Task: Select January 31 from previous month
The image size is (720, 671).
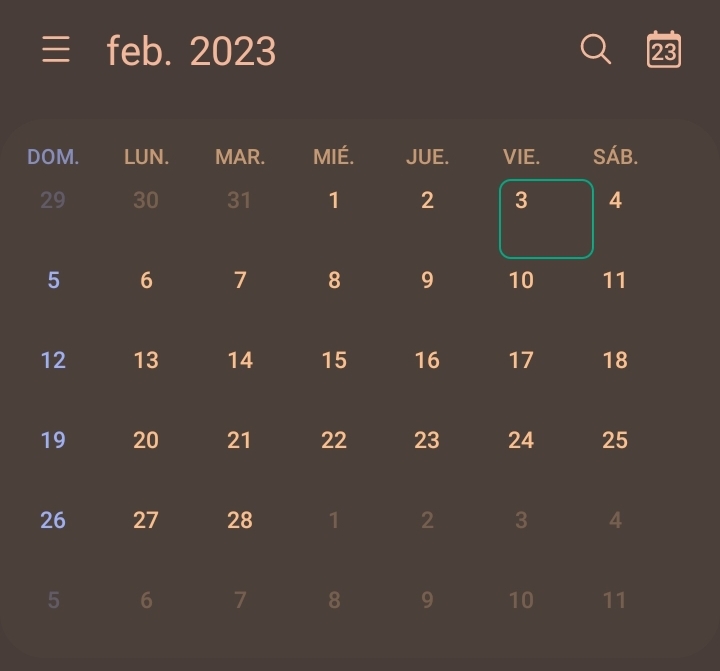Action: point(239,200)
